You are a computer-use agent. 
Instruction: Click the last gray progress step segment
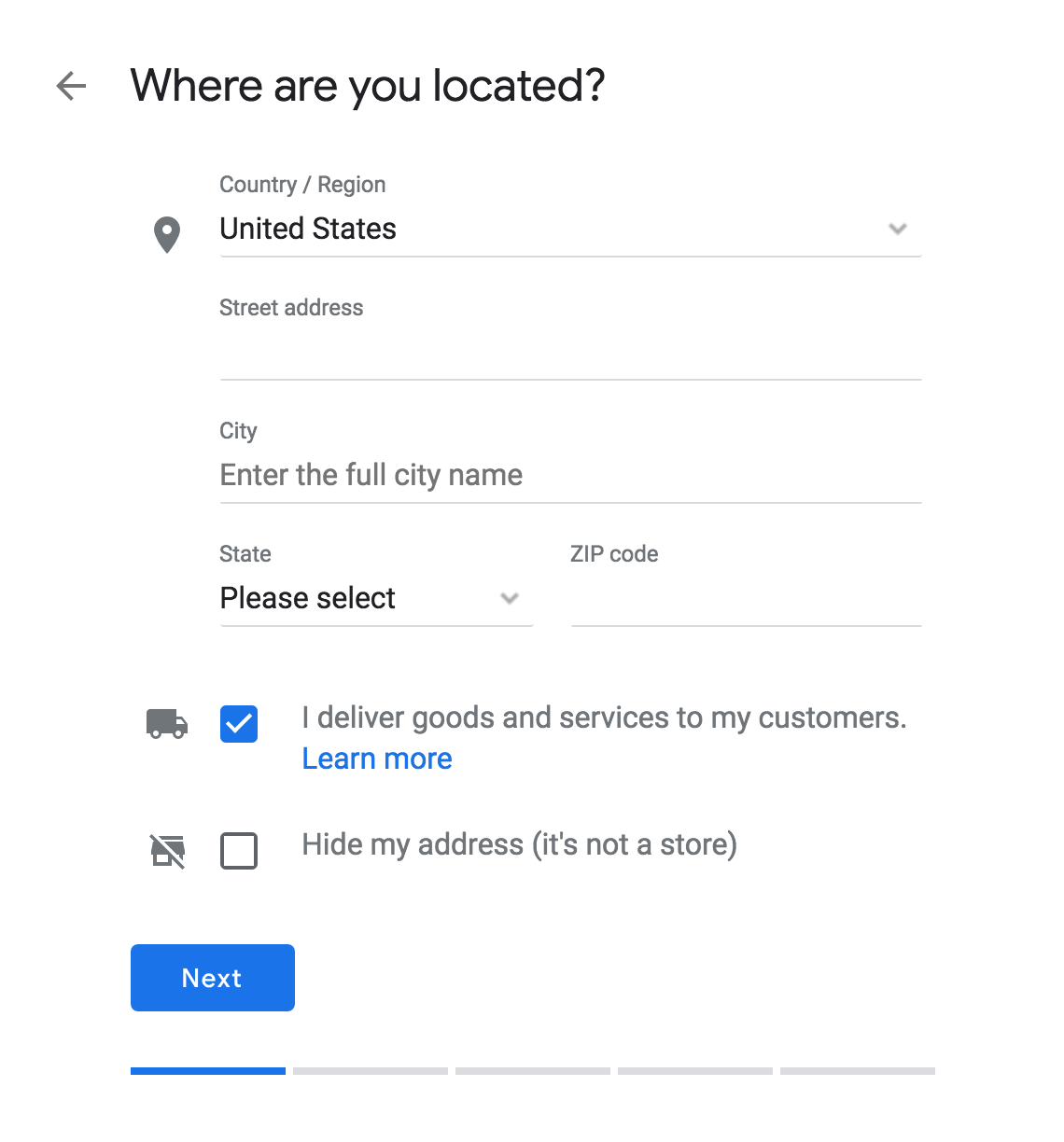(x=858, y=1071)
